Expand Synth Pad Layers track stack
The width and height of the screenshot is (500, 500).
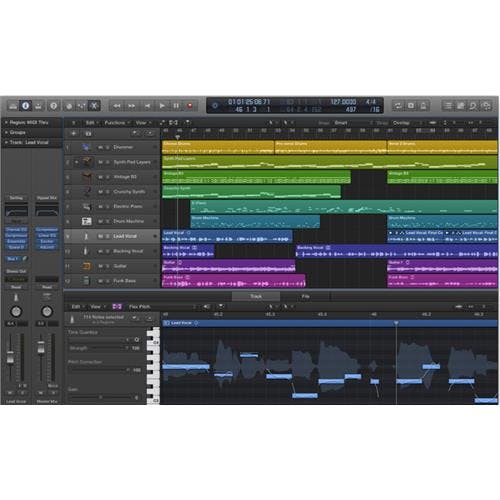pos(76,162)
